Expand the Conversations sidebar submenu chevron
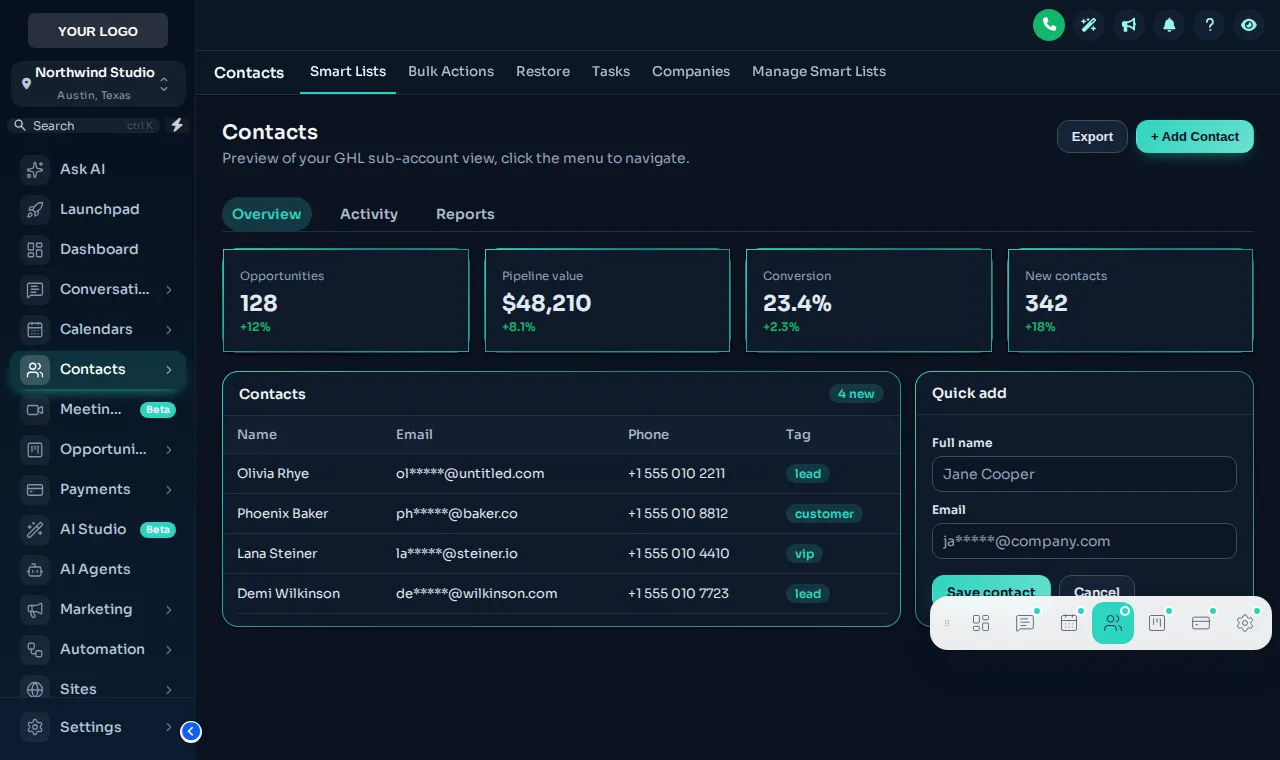Image resolution: width=1280 pixels, height=760 pixels. (x=168, y=290)
